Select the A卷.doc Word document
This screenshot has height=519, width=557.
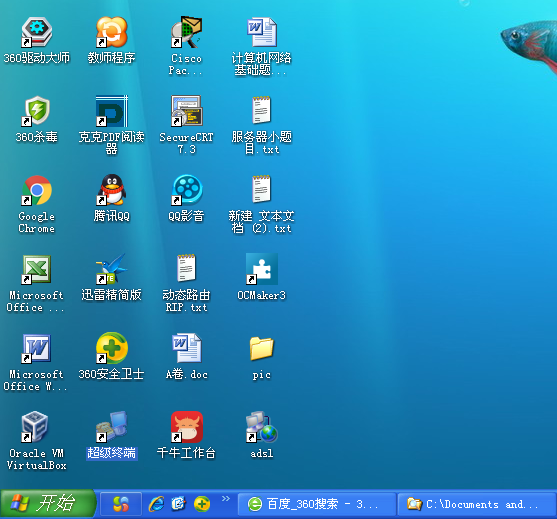186,348
